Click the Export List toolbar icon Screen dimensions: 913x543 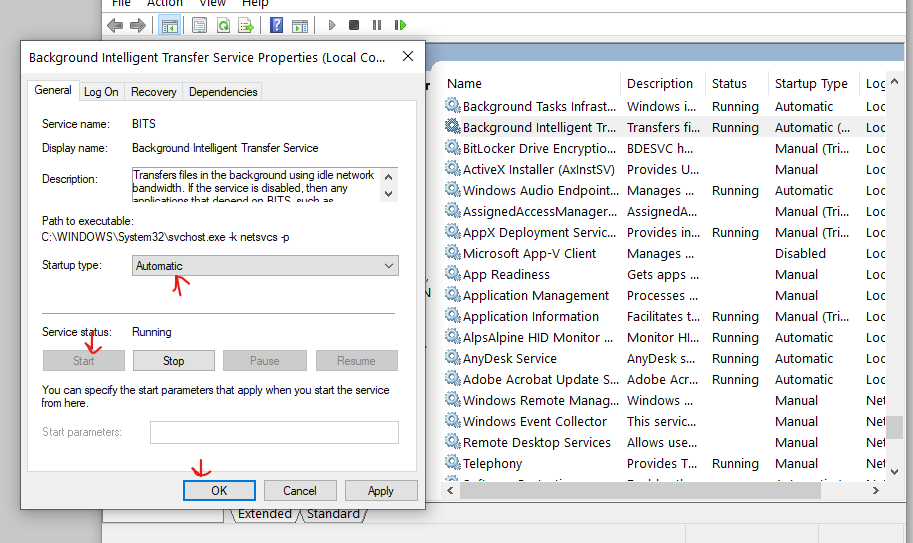point(246,26)
